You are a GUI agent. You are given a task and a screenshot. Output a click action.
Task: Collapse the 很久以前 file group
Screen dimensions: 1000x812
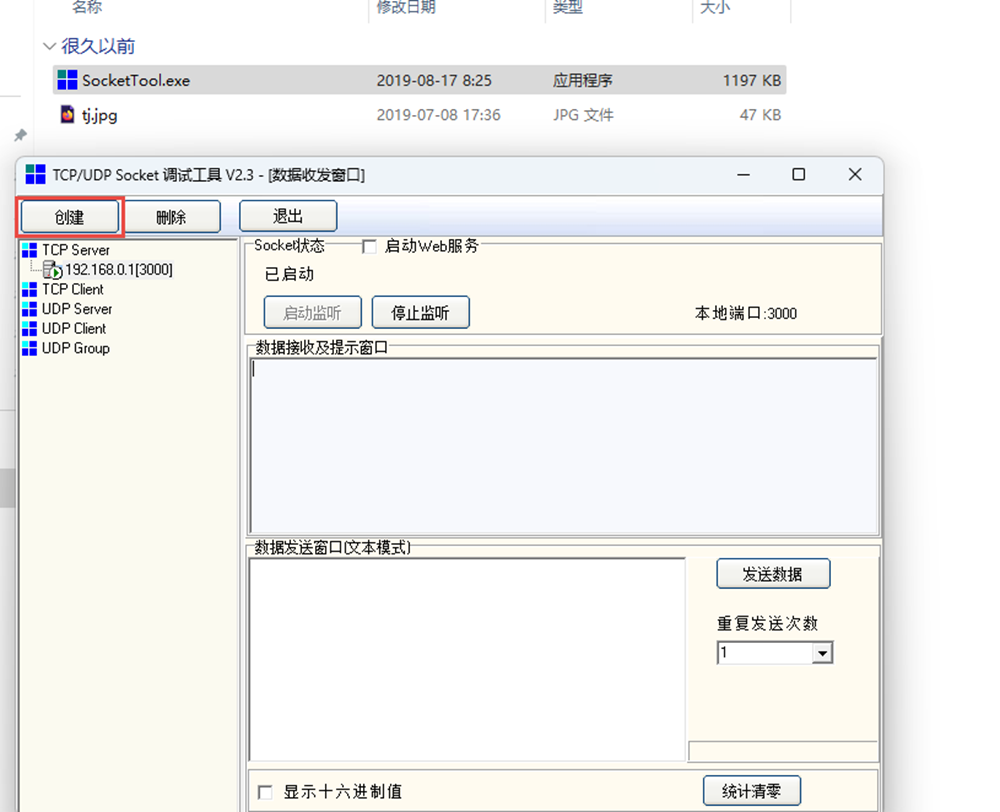(50, 46)
